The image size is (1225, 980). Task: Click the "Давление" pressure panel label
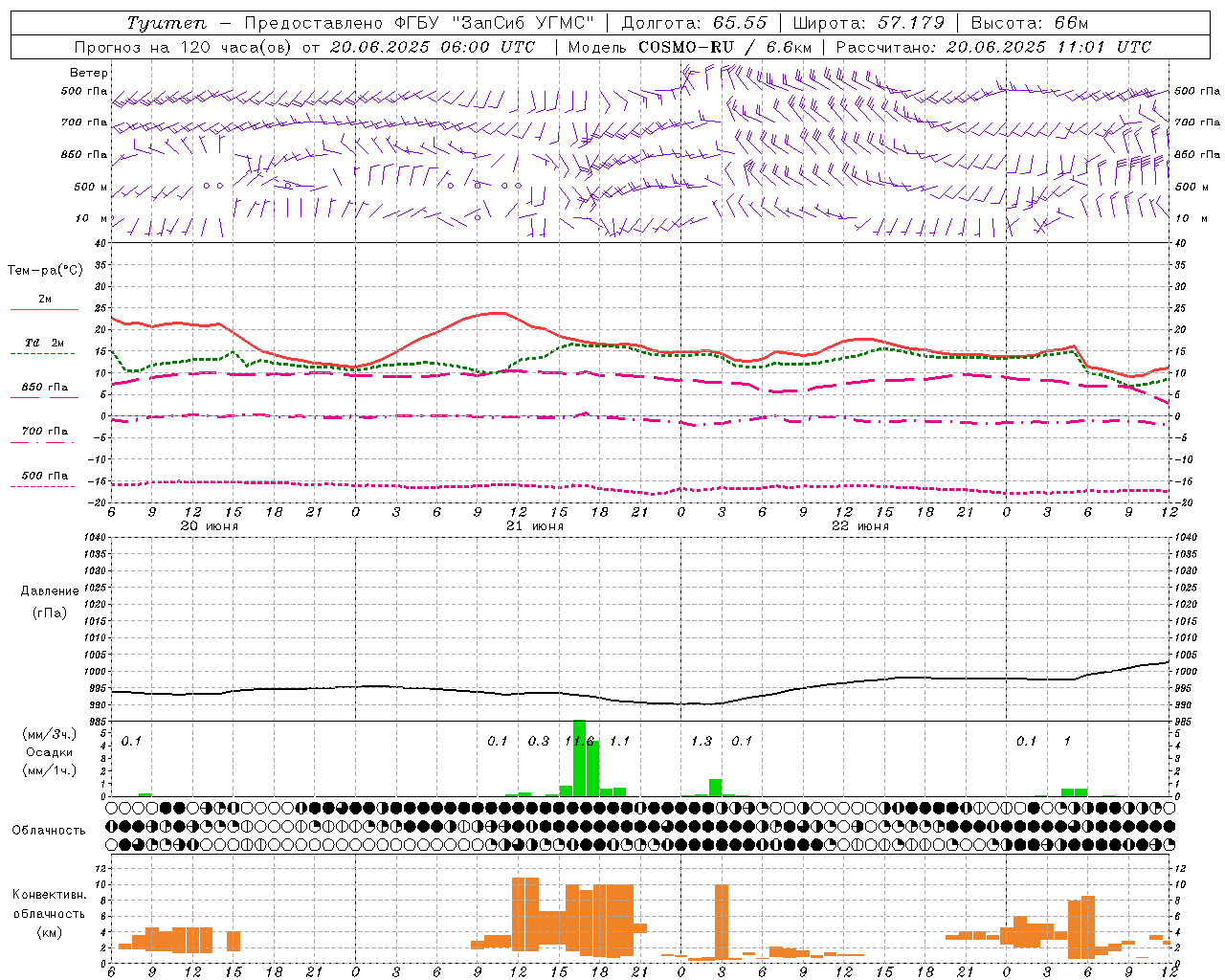tap(50, 591)
